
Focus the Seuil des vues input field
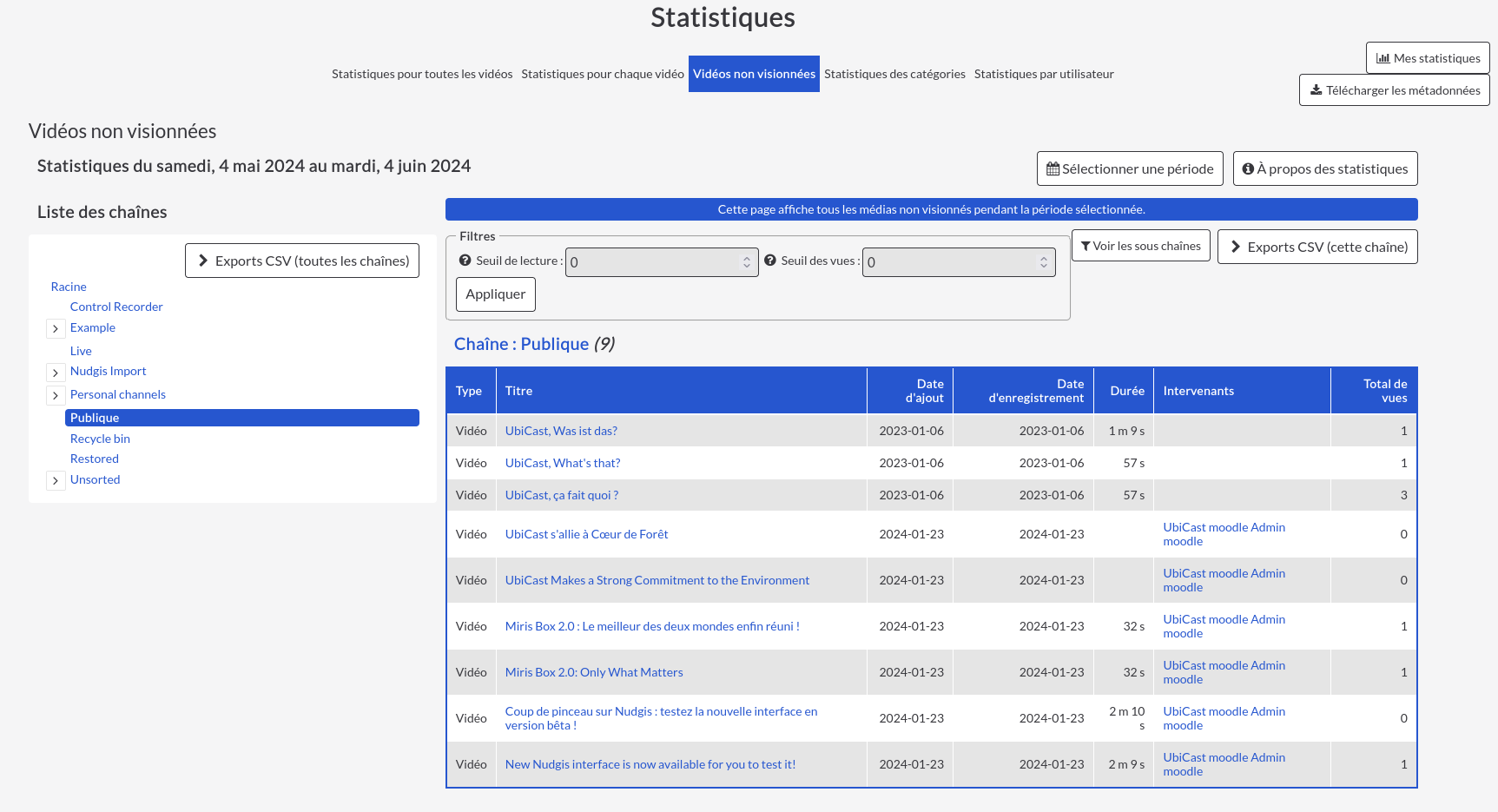959,262
